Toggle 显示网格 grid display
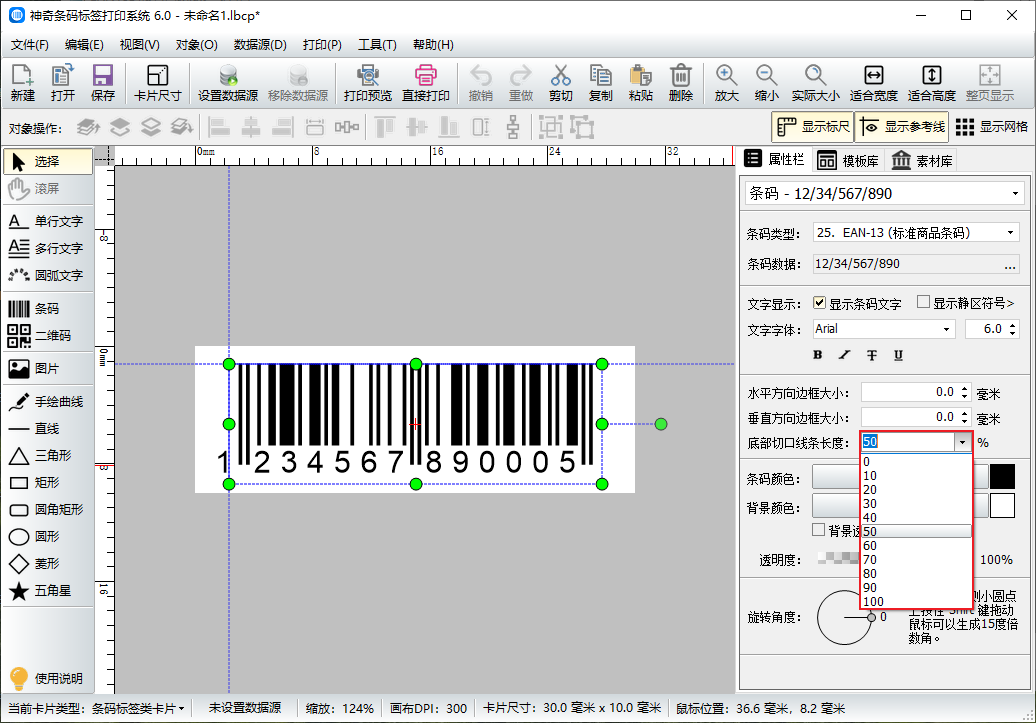1036x723 pixels. 992,127
